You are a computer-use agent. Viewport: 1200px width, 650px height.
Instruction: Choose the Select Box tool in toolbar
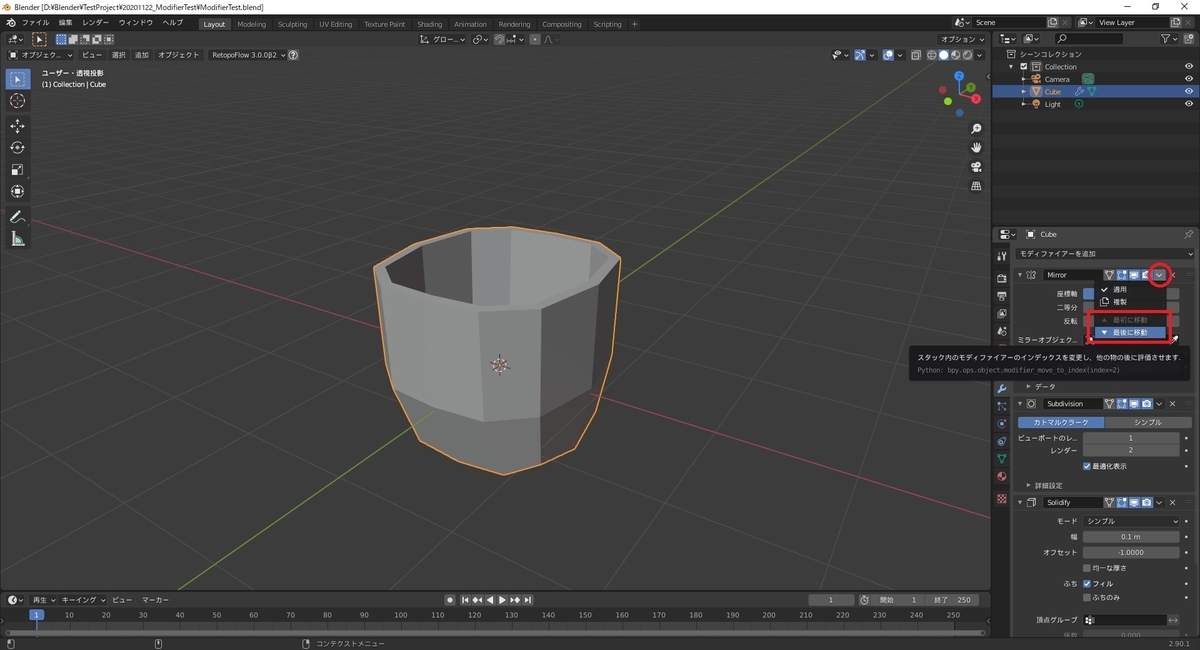[x=17, y=79]
